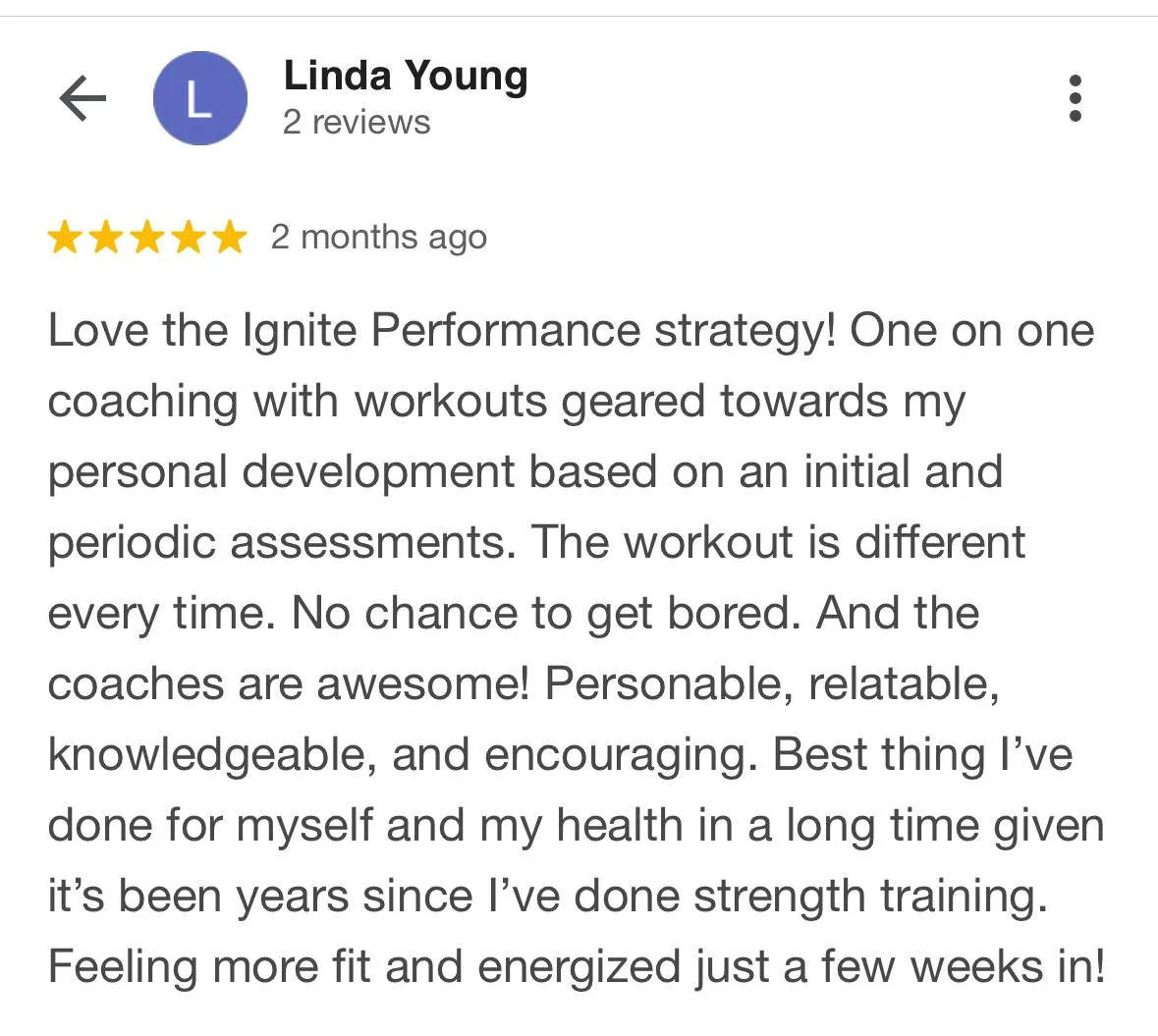Click the third yellow rating star

coord(147,238)
